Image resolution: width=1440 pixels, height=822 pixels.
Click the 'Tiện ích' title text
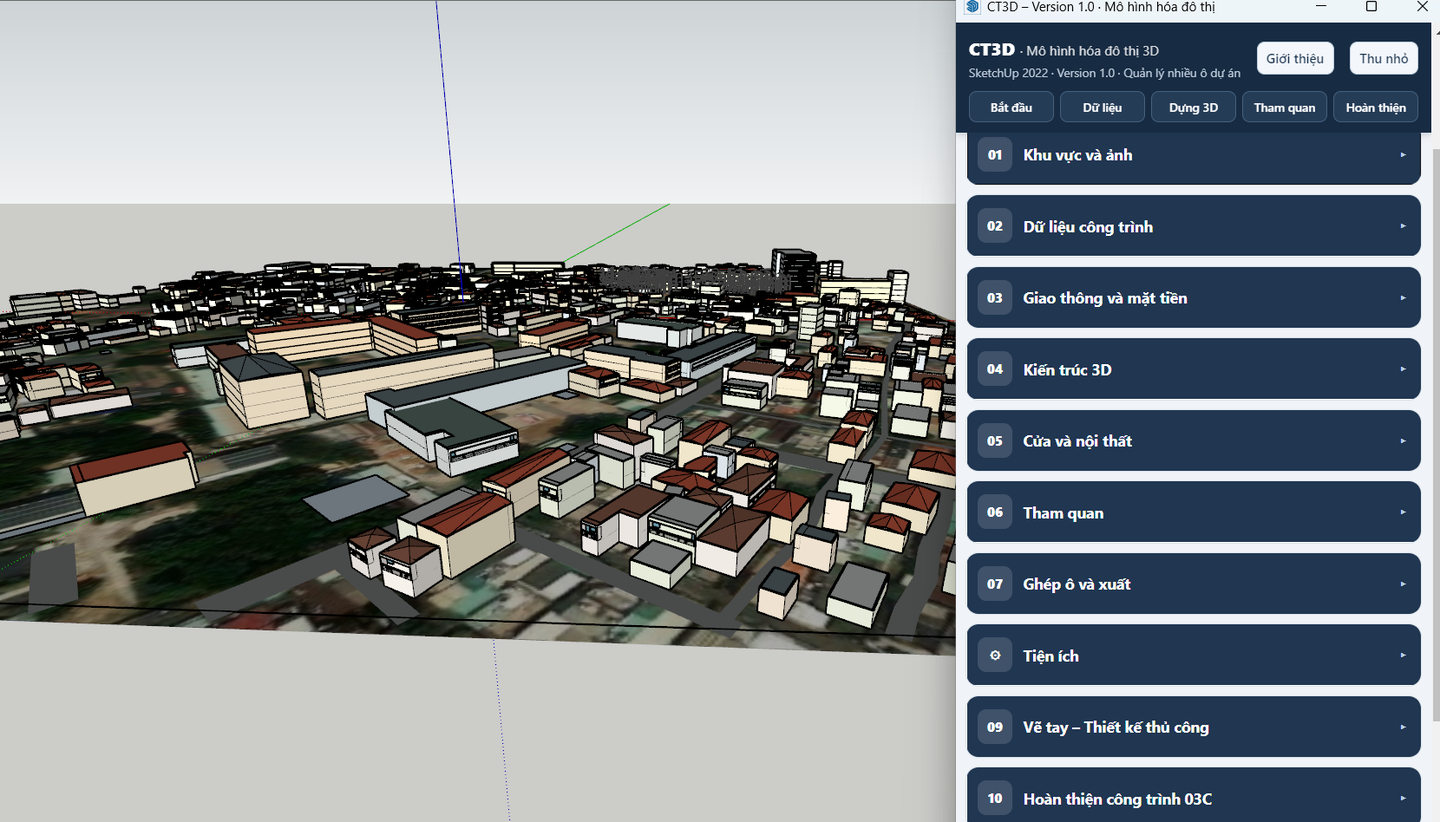pyautogui.click(x=1051, y=656)
